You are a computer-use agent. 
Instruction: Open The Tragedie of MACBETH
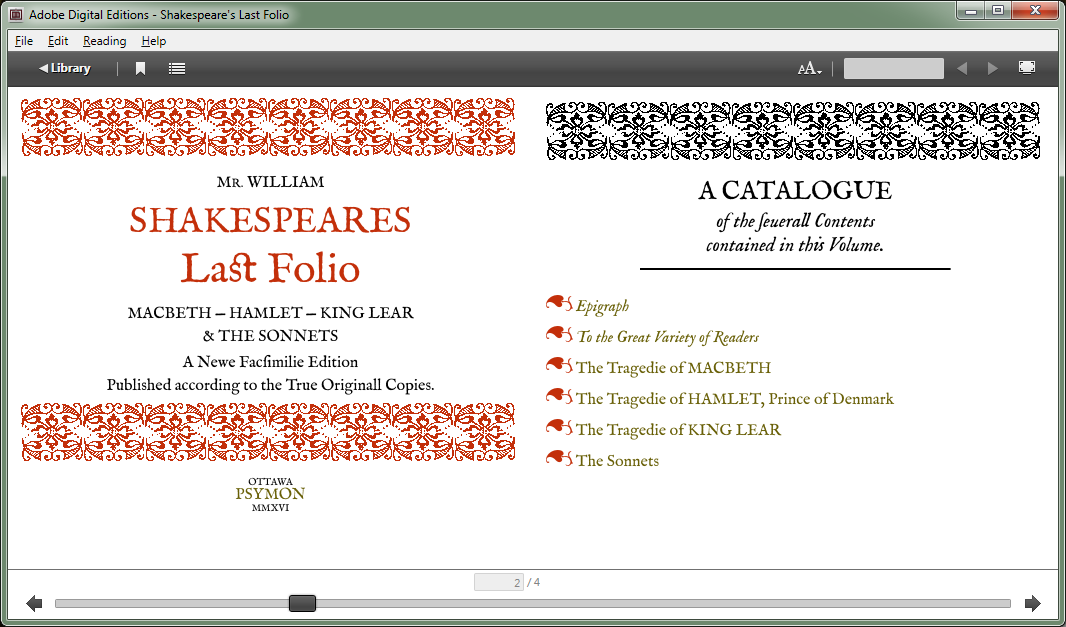(674, 367)
